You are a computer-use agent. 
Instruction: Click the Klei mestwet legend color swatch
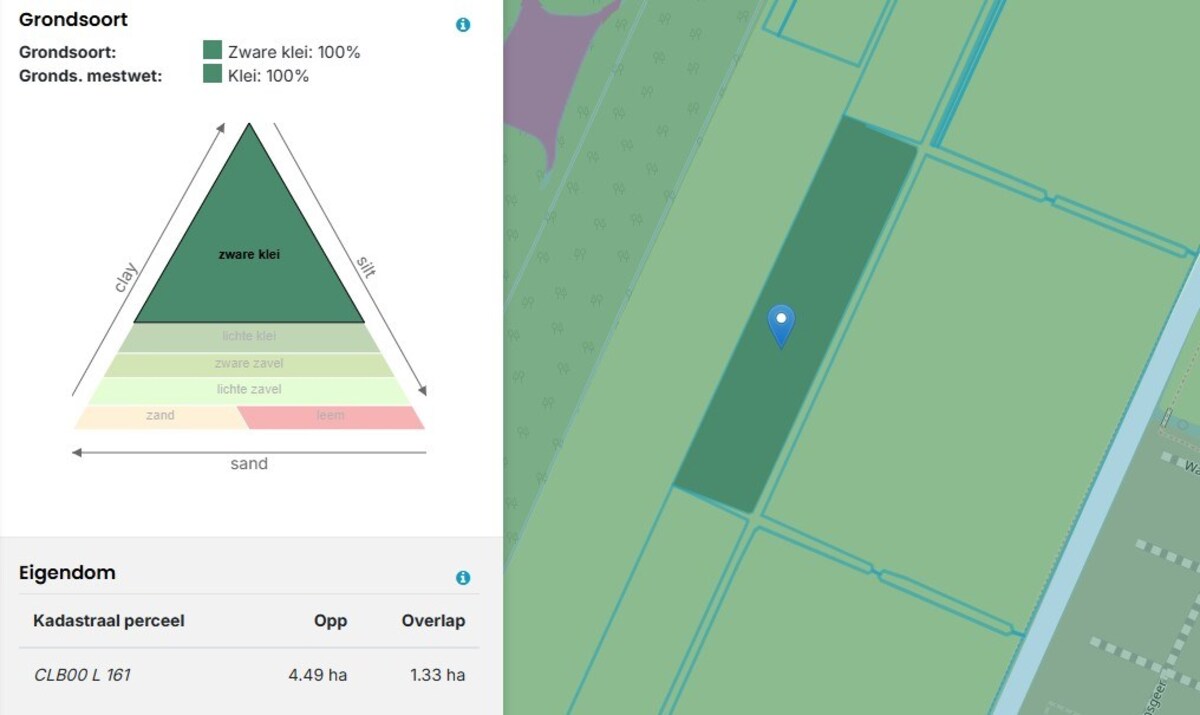point(212,75)
